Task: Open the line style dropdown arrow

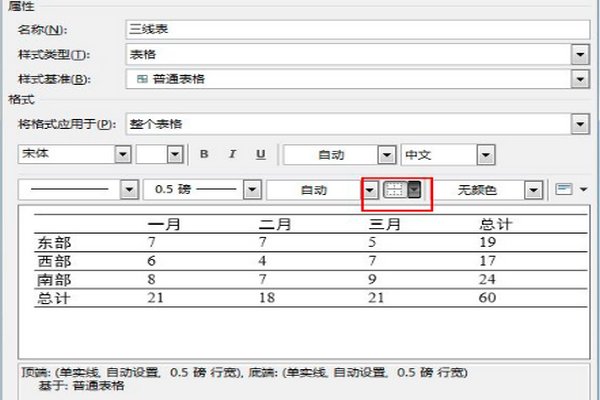Action: point(129,189)
